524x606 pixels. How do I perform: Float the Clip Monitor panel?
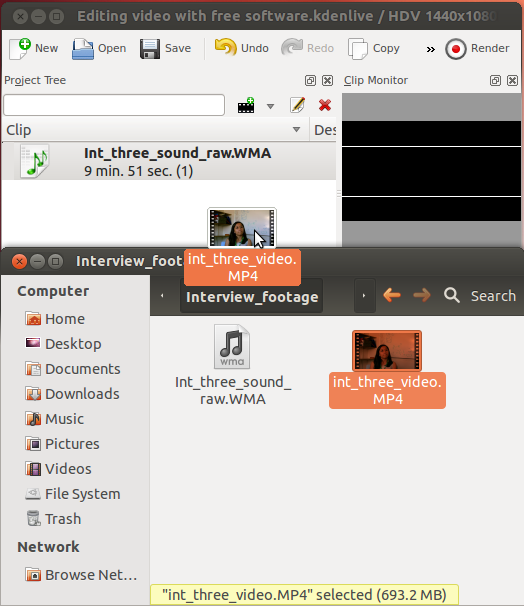click(495, 80)
